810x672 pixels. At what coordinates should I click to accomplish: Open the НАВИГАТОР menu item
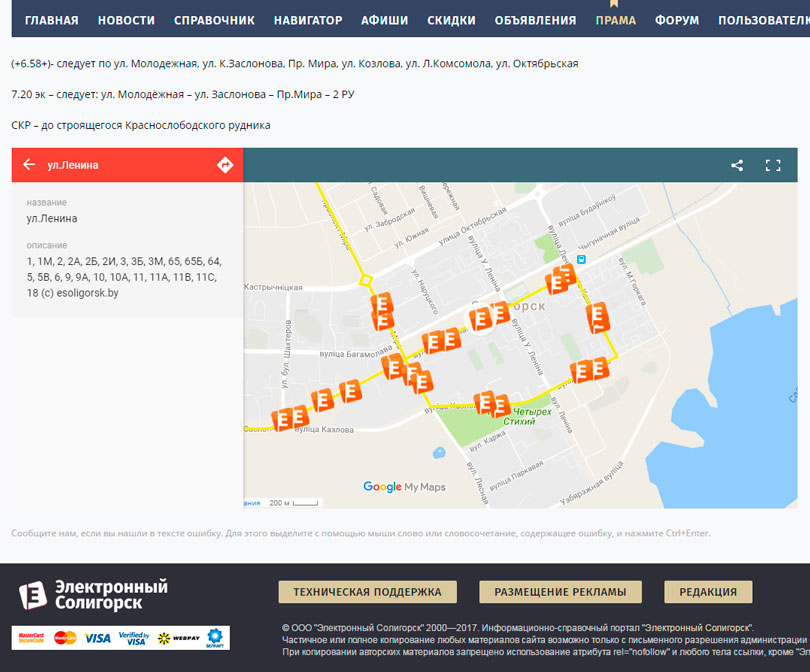tap(308, 20)
